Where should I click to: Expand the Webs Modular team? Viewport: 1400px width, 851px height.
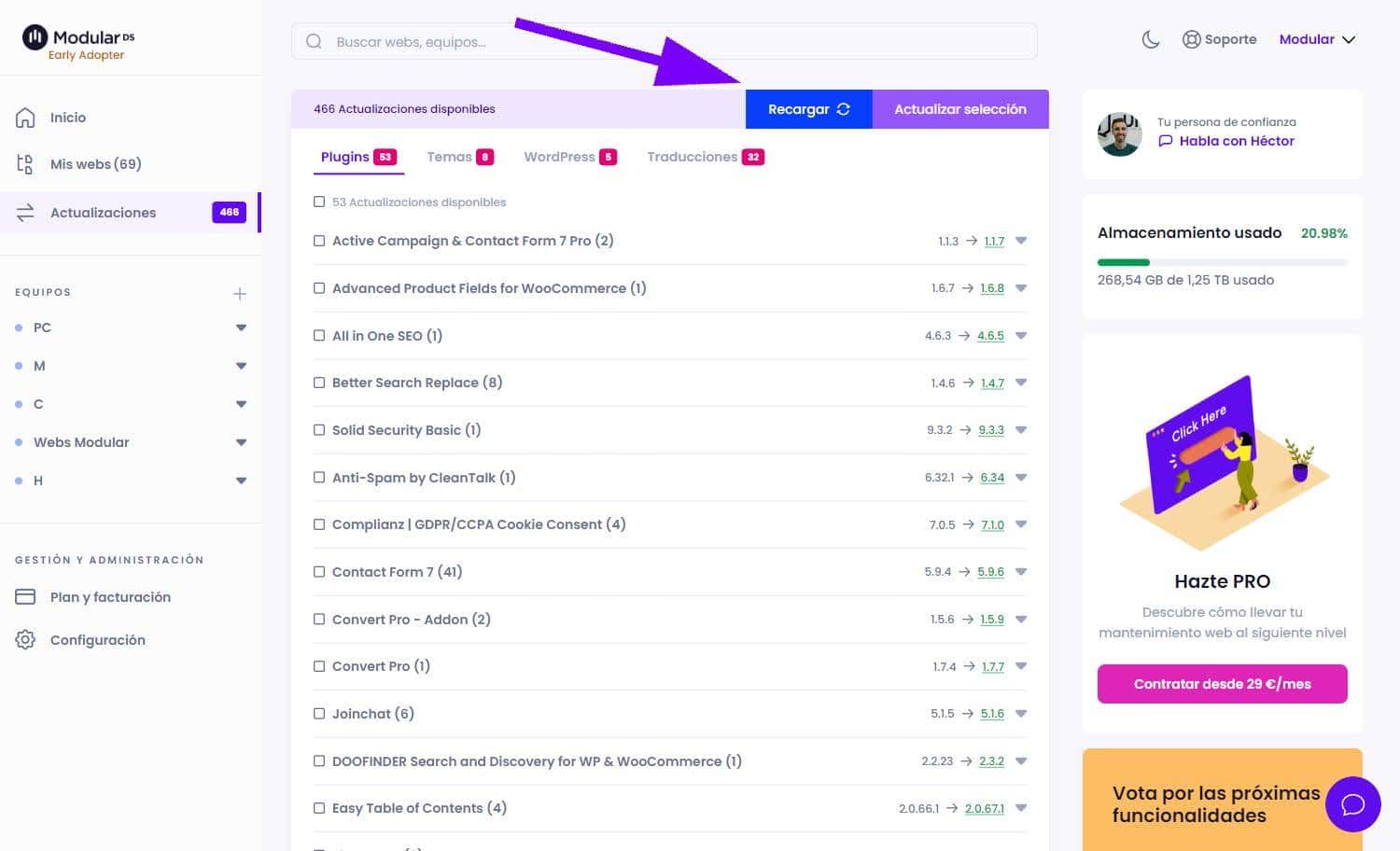point(241,442)
